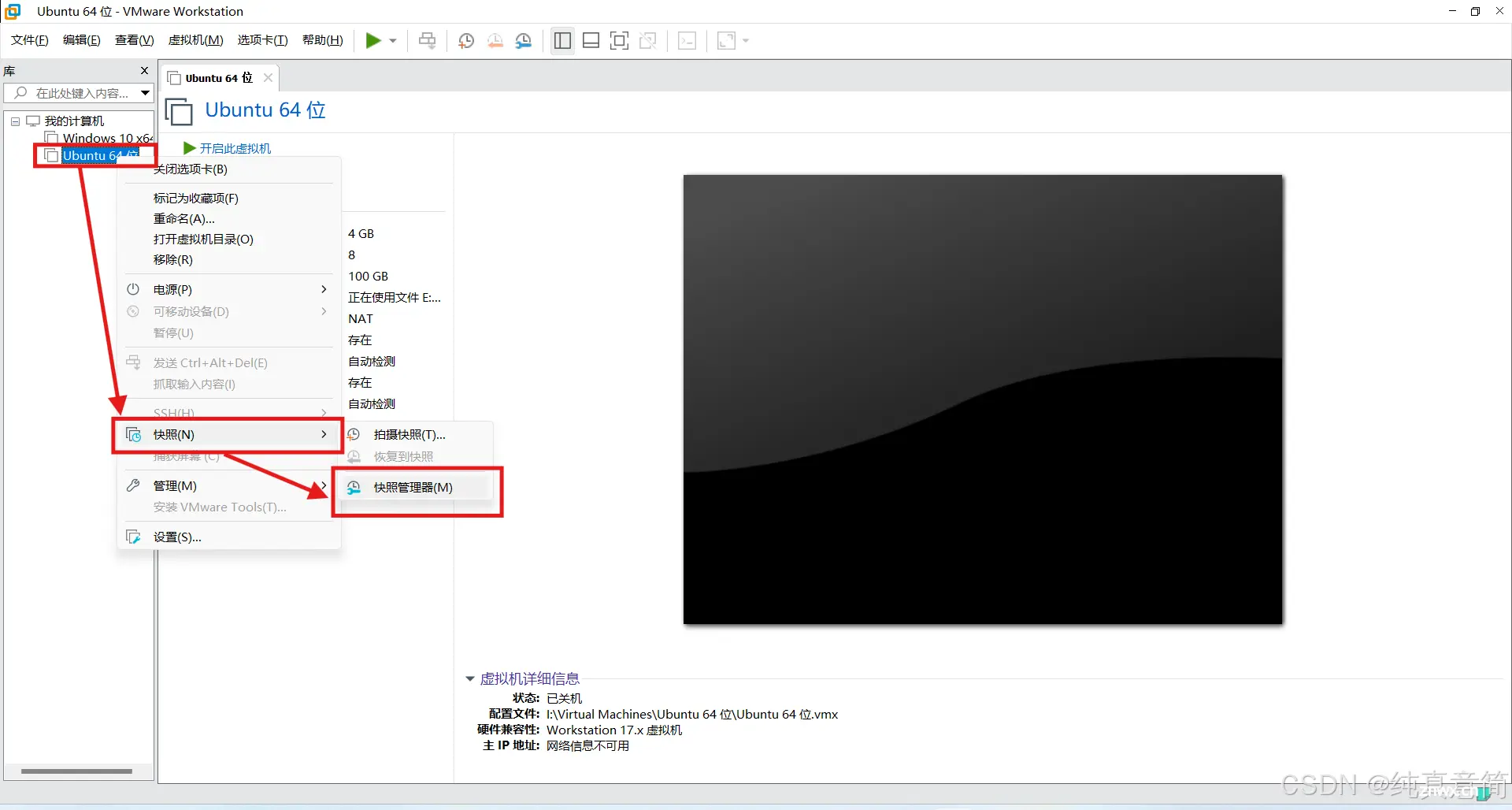Screen dimensions: 1512x810
Task: Click the unity mode toolbar icon
Action: [x=648, y=41]
